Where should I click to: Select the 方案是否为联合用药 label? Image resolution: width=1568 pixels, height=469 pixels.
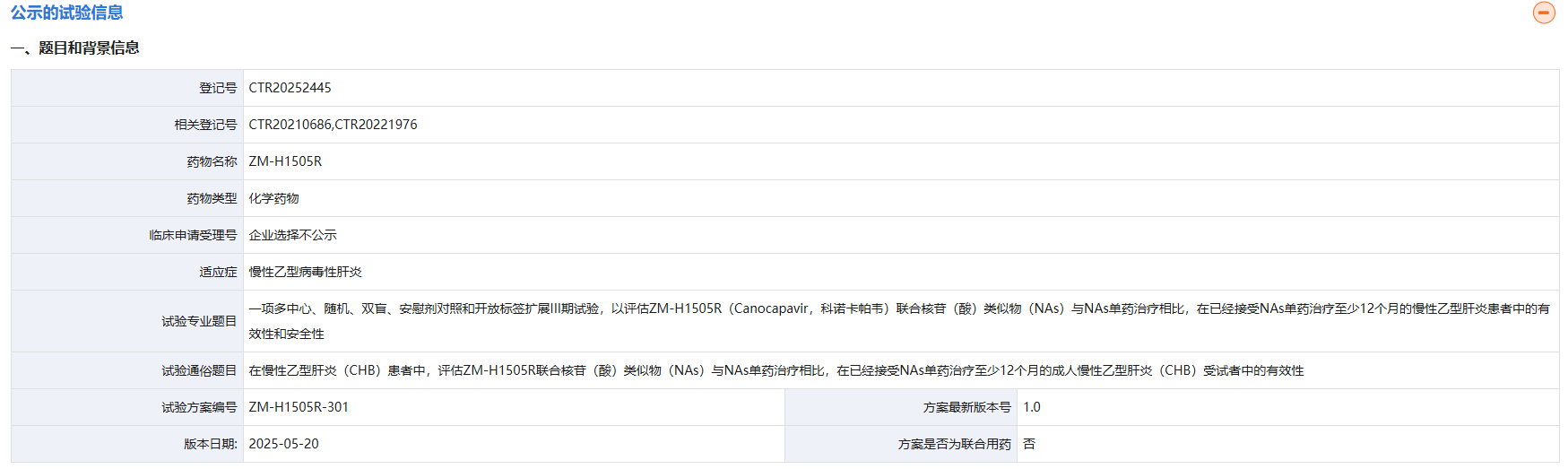pos(954,444)
